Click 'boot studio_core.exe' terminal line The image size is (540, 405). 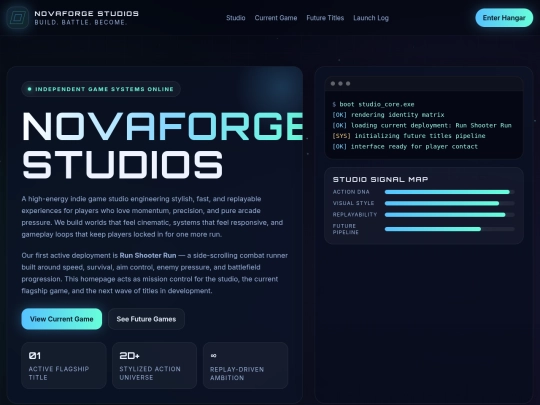click(x=373, y=104)
